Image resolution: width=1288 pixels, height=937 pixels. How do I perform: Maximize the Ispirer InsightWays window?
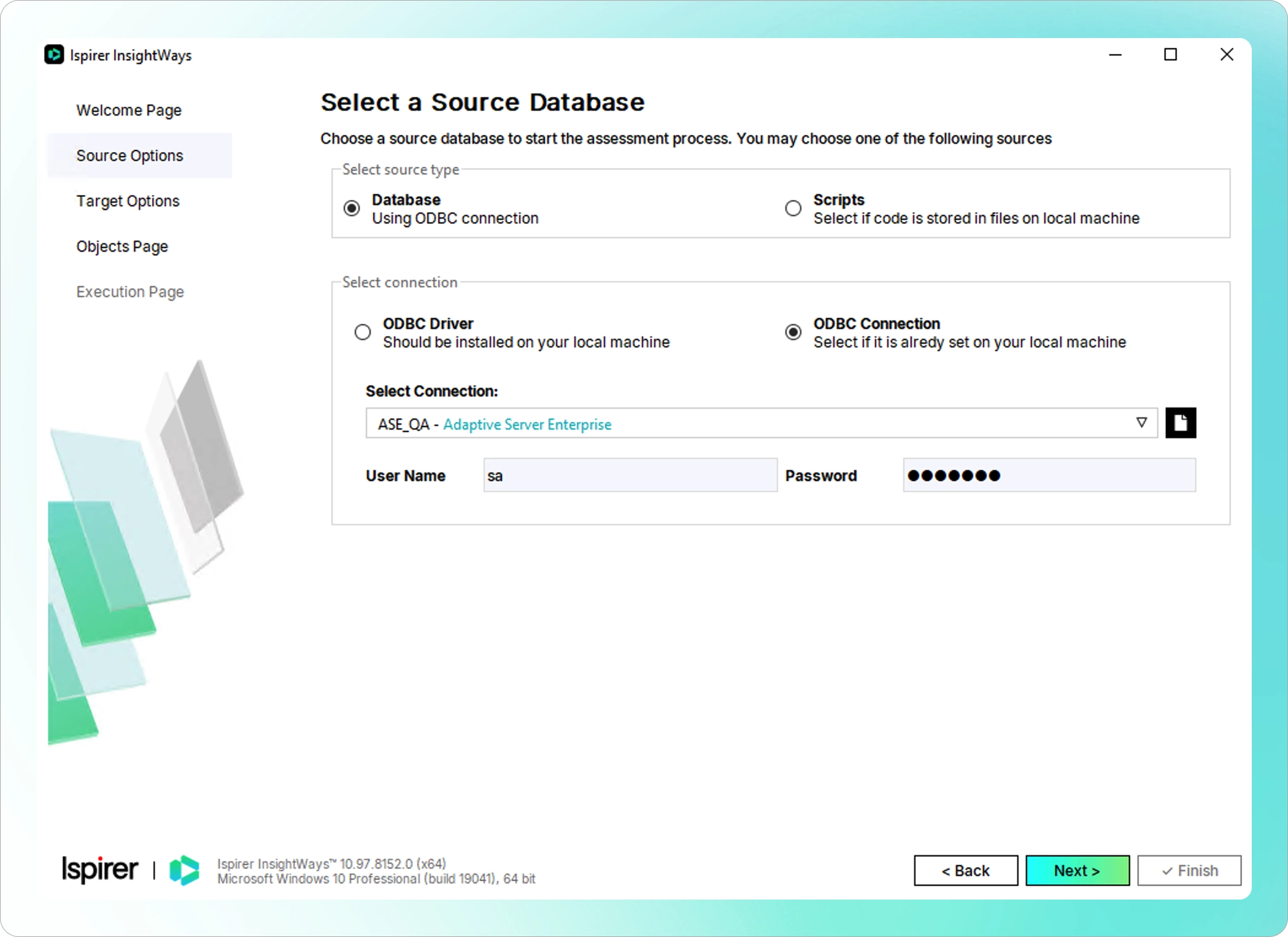1170,55
